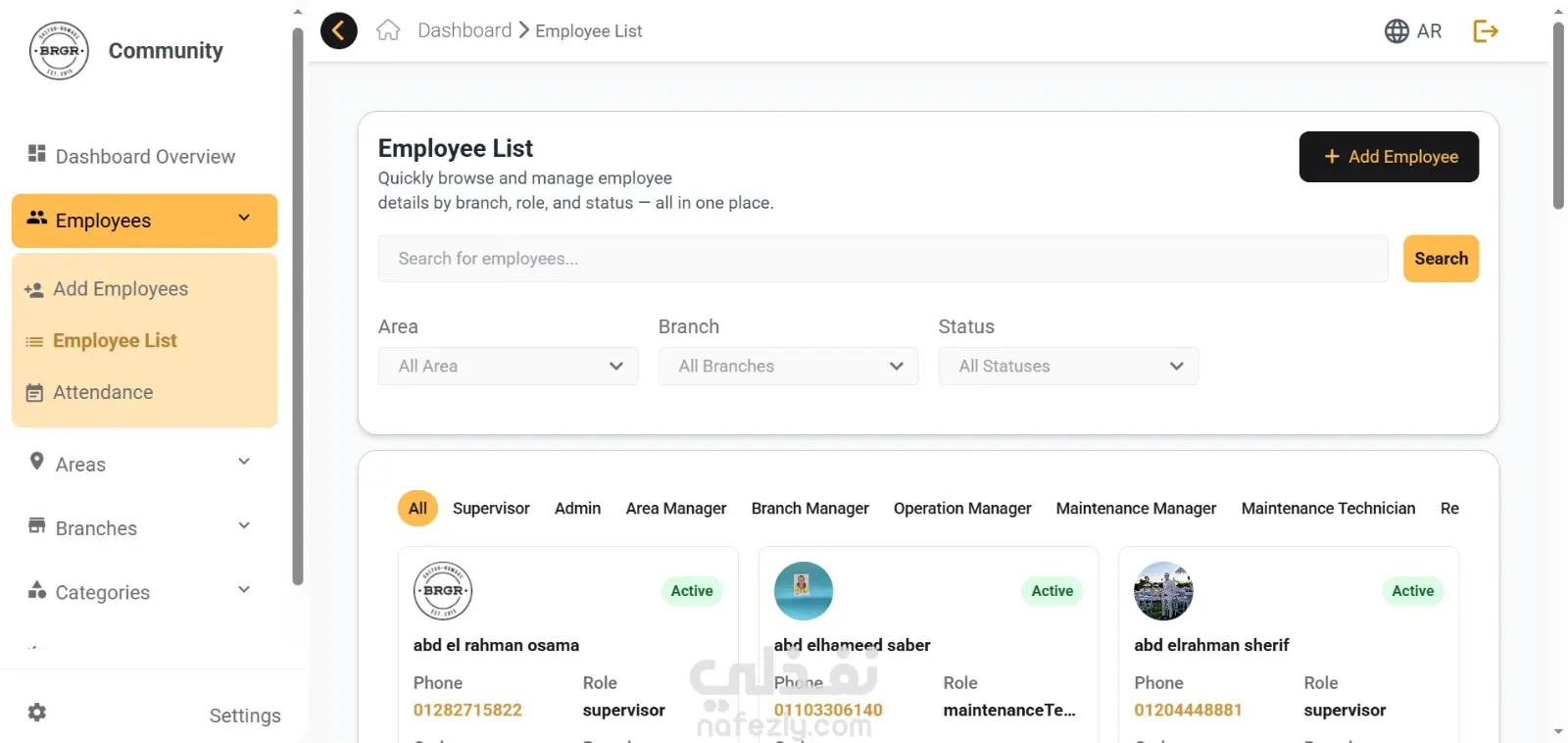Open Employee List in the sidebar
1568x743 pixels.
115,341
